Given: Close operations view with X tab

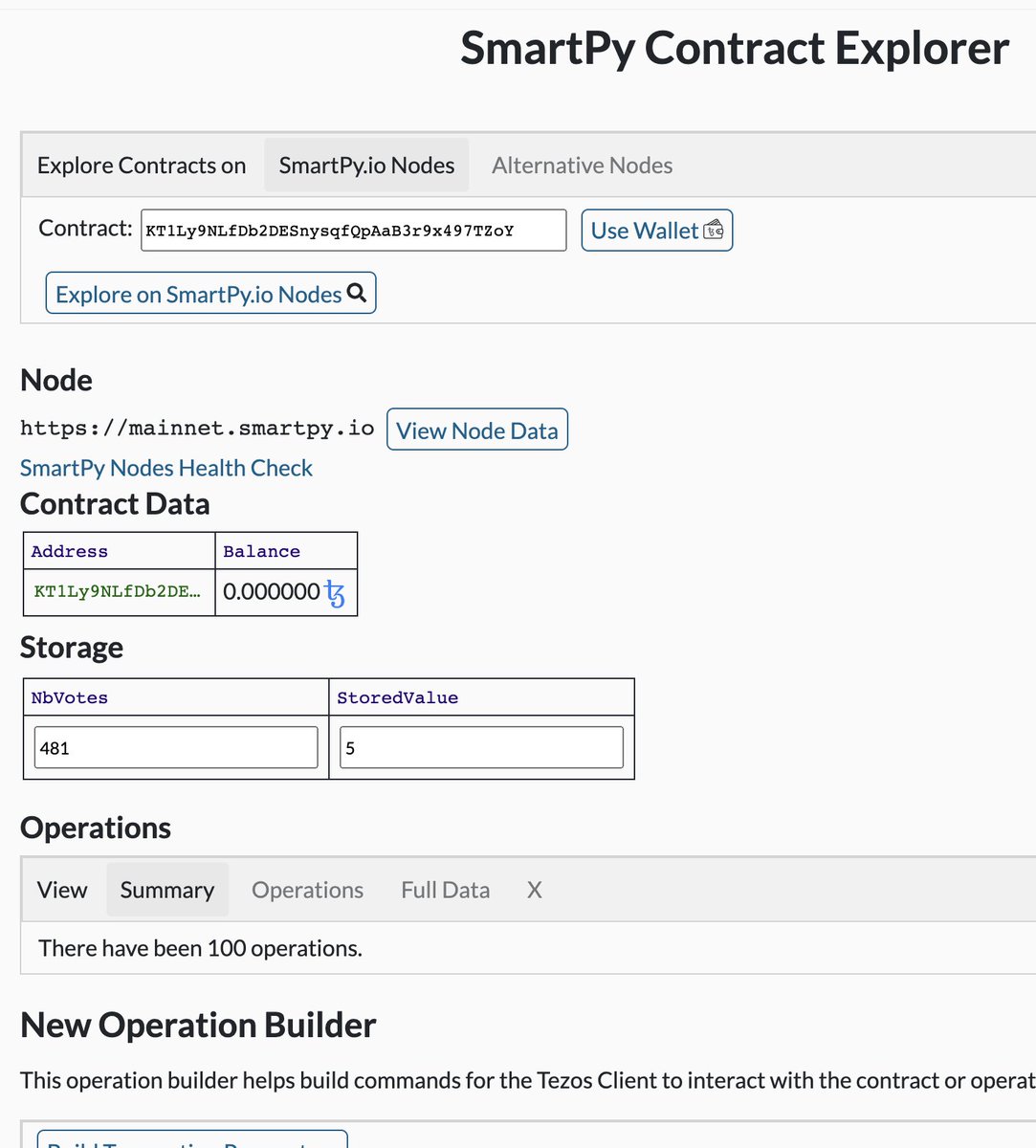Looking at the screenshot, I should tap(534, 890).
